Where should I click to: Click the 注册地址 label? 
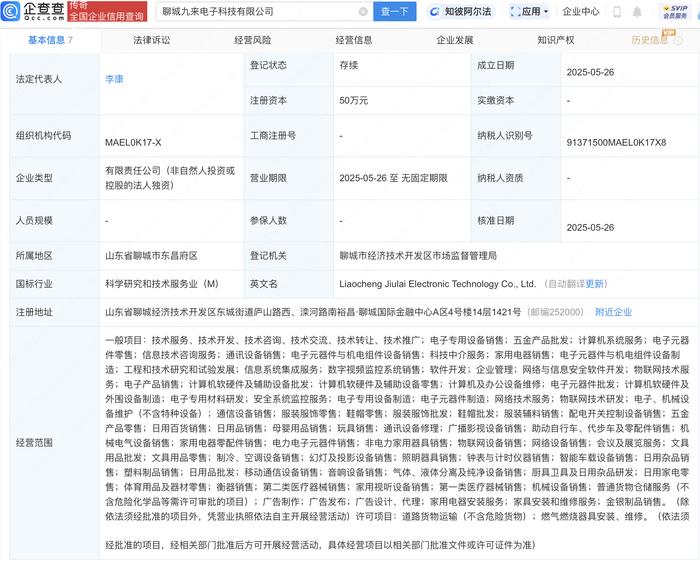coord(34,312)
